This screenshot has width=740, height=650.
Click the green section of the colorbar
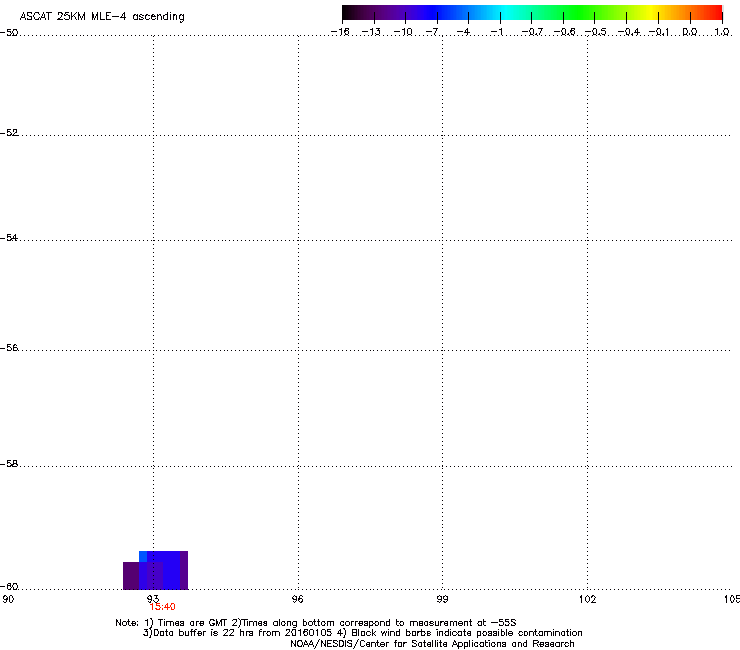(580, 12)
